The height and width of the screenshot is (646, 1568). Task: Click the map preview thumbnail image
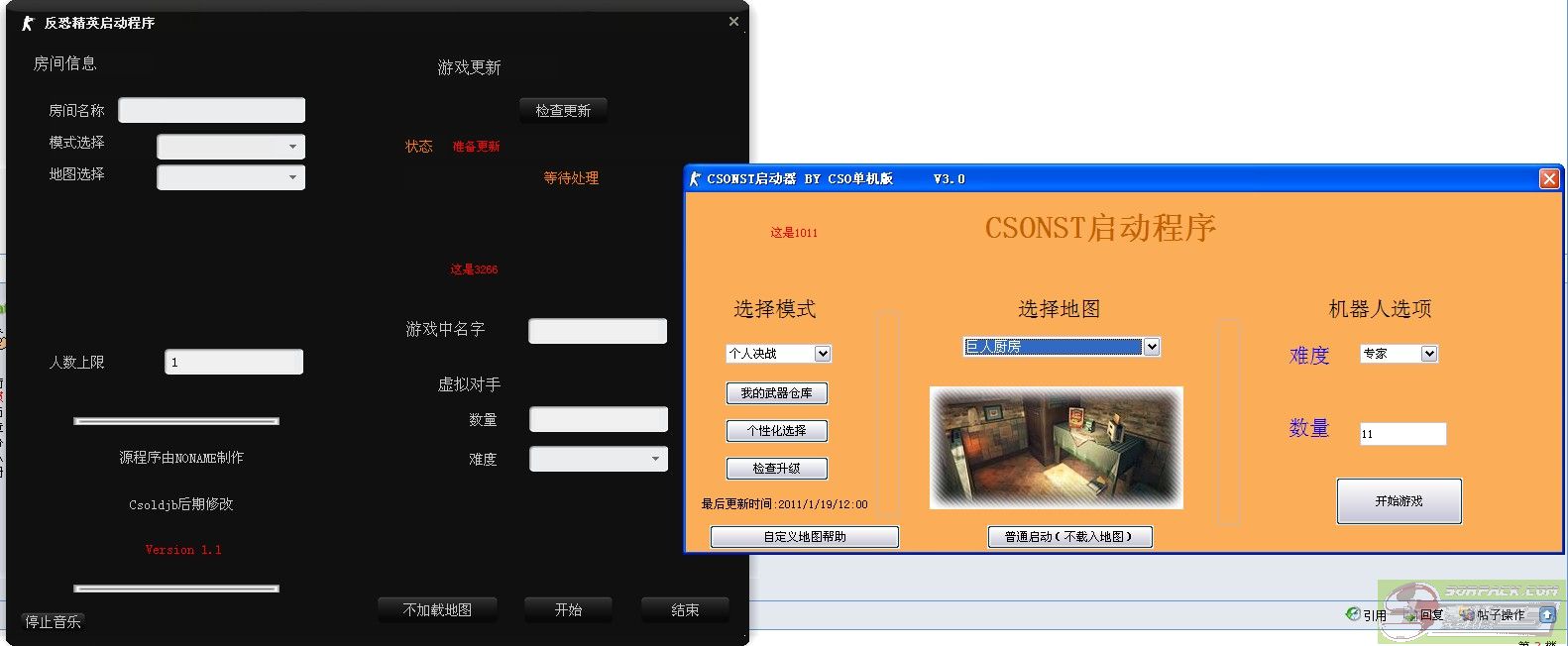pyautogui.click(x=1056, y=448)
